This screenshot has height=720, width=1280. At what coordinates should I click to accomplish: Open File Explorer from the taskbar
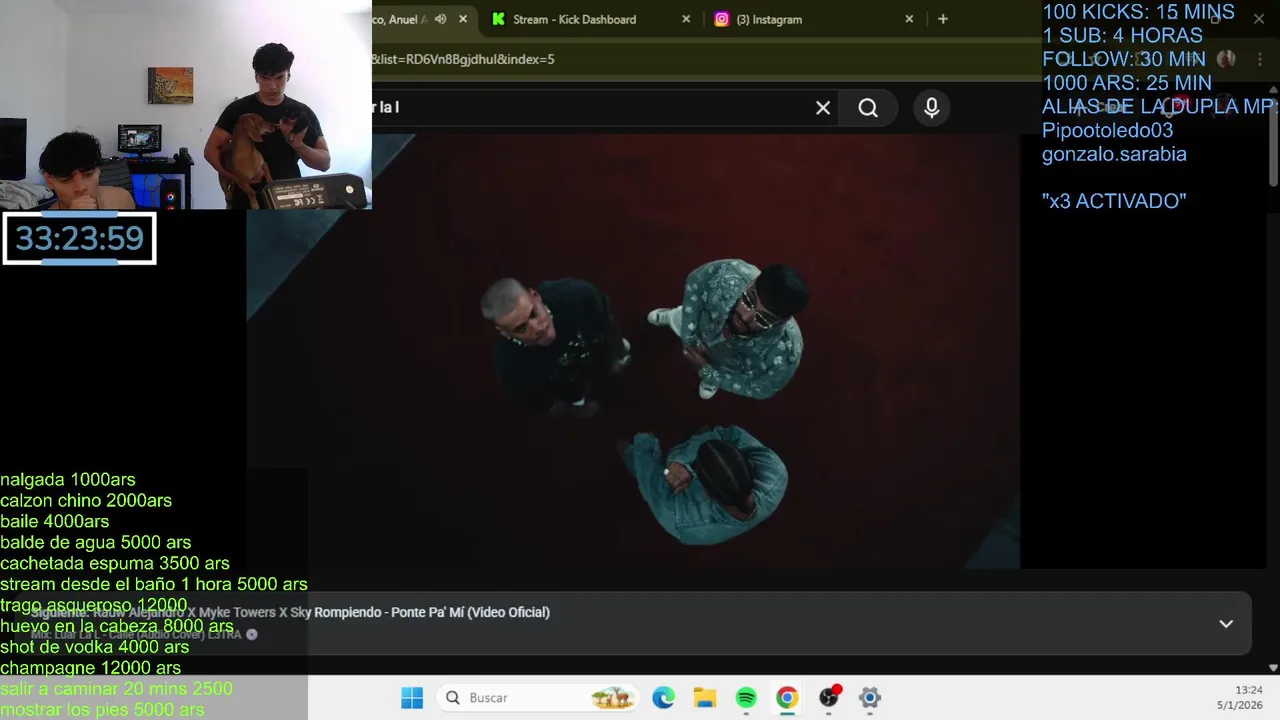(x=705, y=698)
